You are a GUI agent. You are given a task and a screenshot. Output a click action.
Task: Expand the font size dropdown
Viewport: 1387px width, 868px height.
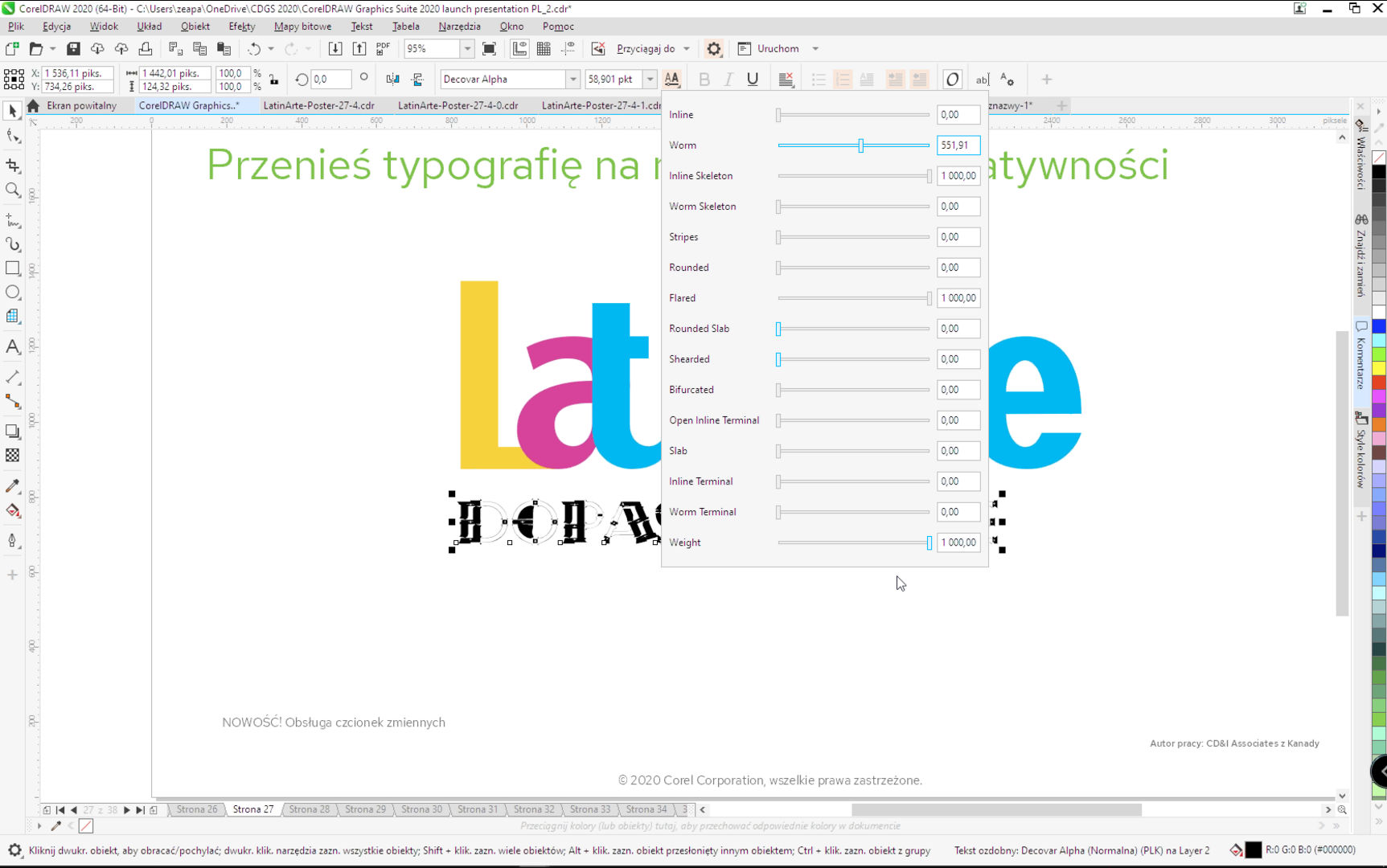(x=650, y=80)
